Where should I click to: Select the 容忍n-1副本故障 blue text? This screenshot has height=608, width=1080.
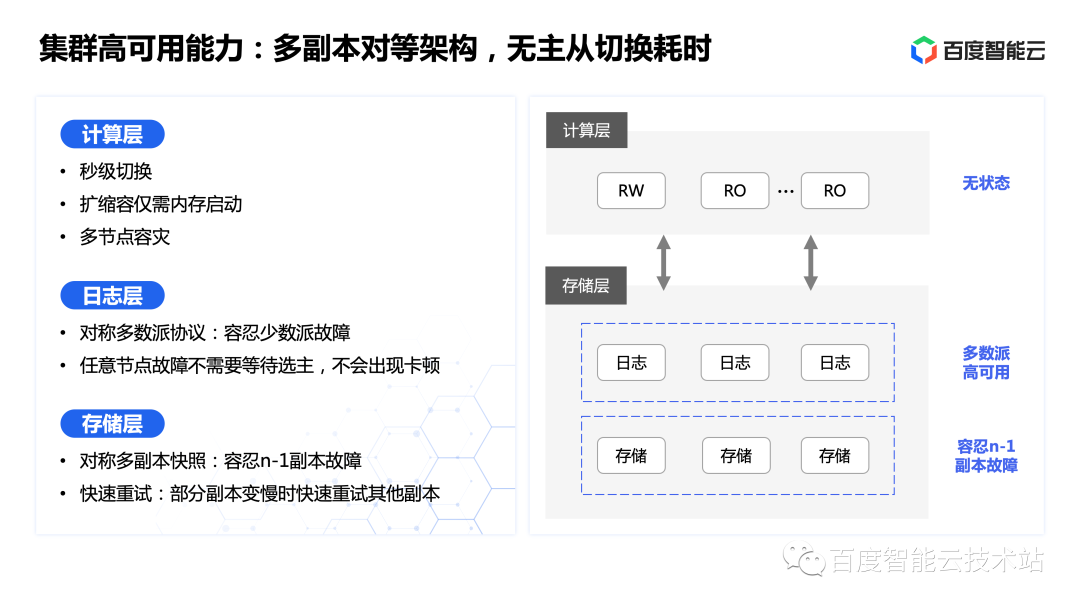(x=989, y=455)
